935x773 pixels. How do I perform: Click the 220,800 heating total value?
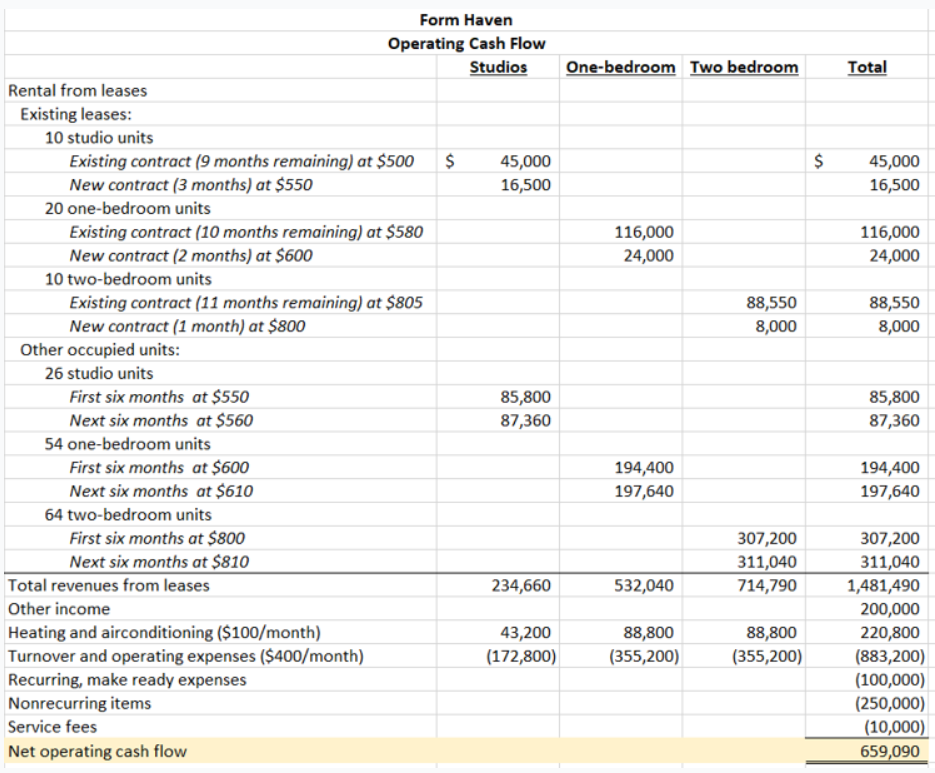pos(890,632)
